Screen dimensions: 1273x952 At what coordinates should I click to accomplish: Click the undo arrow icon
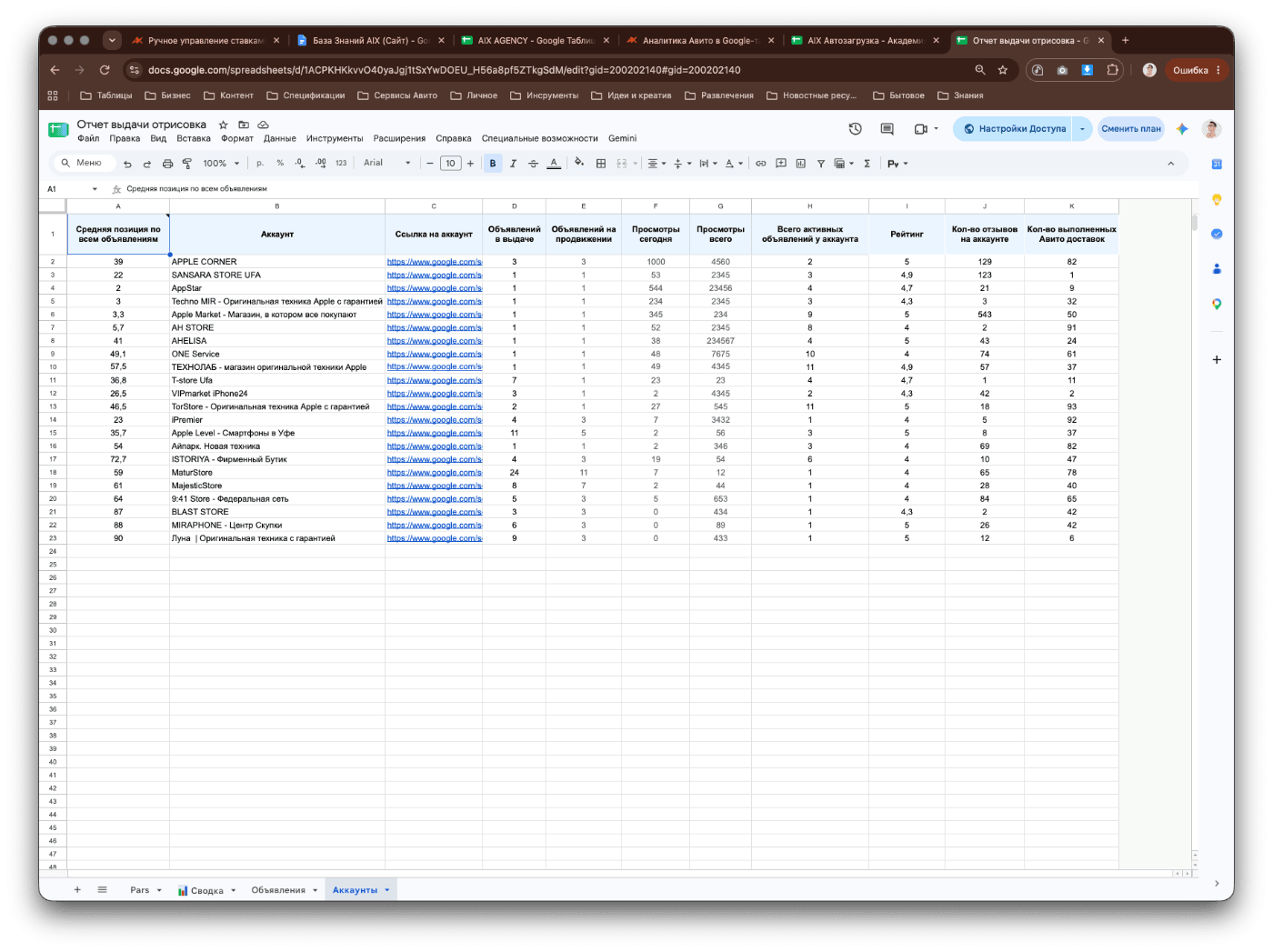tap(127, 164)
